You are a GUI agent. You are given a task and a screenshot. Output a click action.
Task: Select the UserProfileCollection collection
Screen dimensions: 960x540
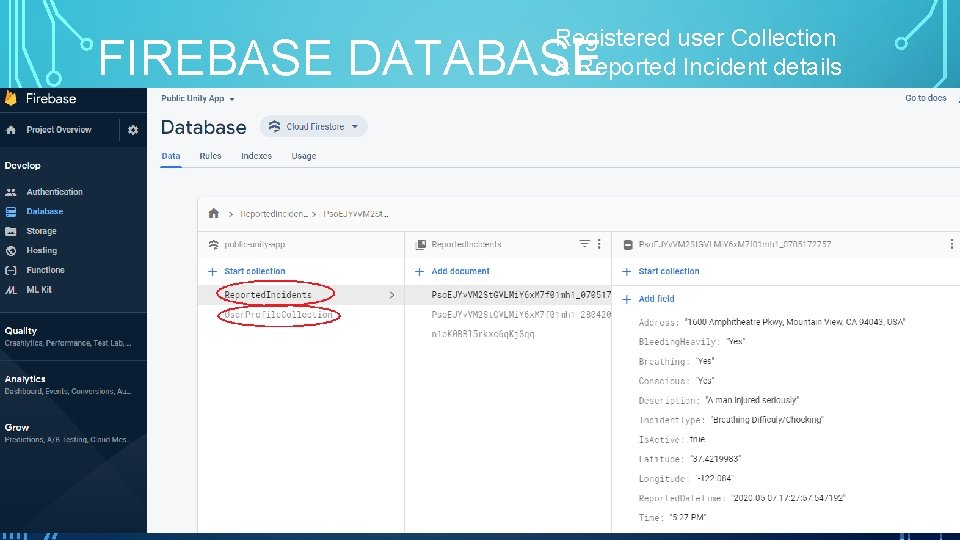click(x=279, y=315)
